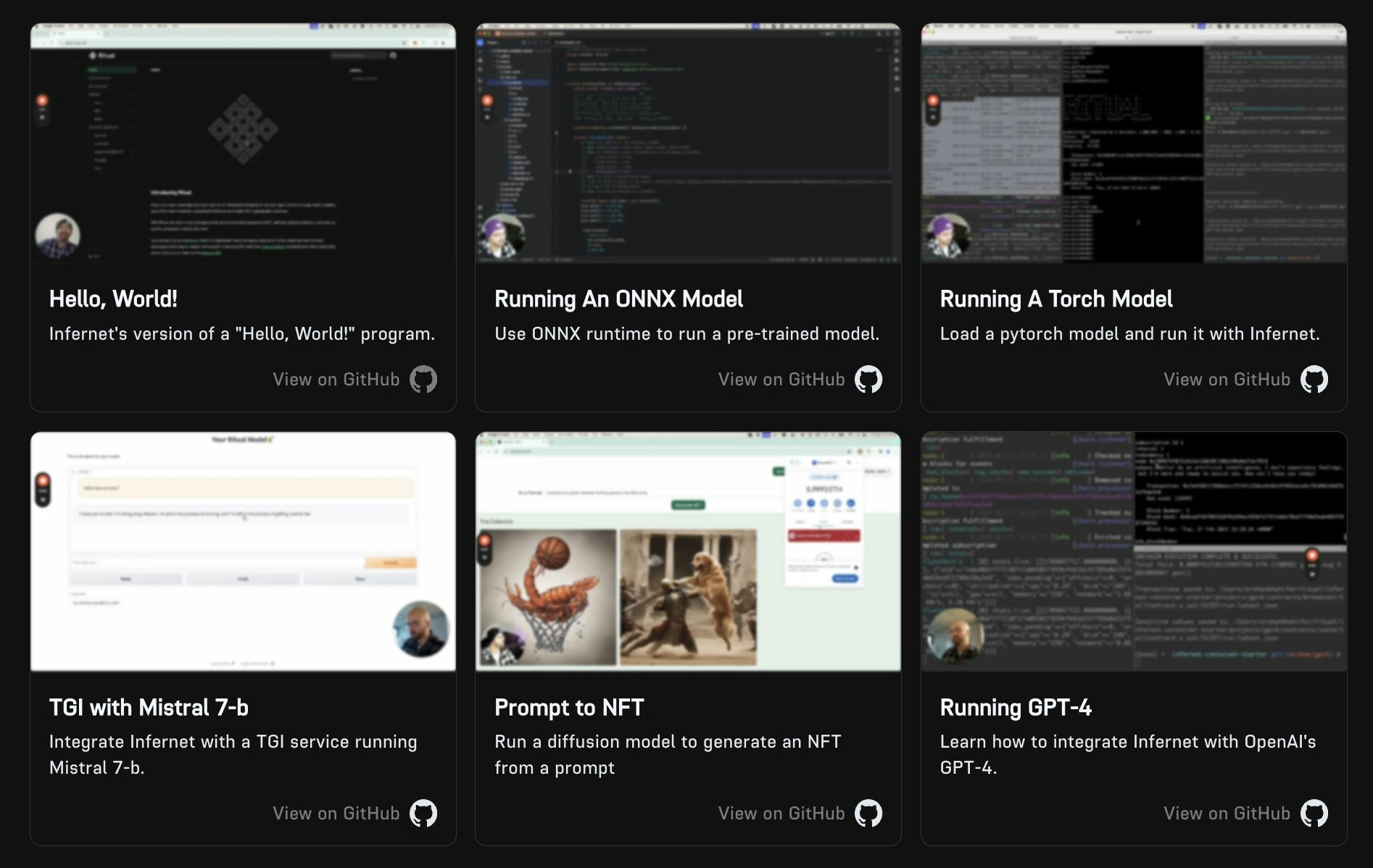The image size is (1373, 868).
Task: Click GitHub icon on Prompt to NFT card
Action: pos(868,813)
